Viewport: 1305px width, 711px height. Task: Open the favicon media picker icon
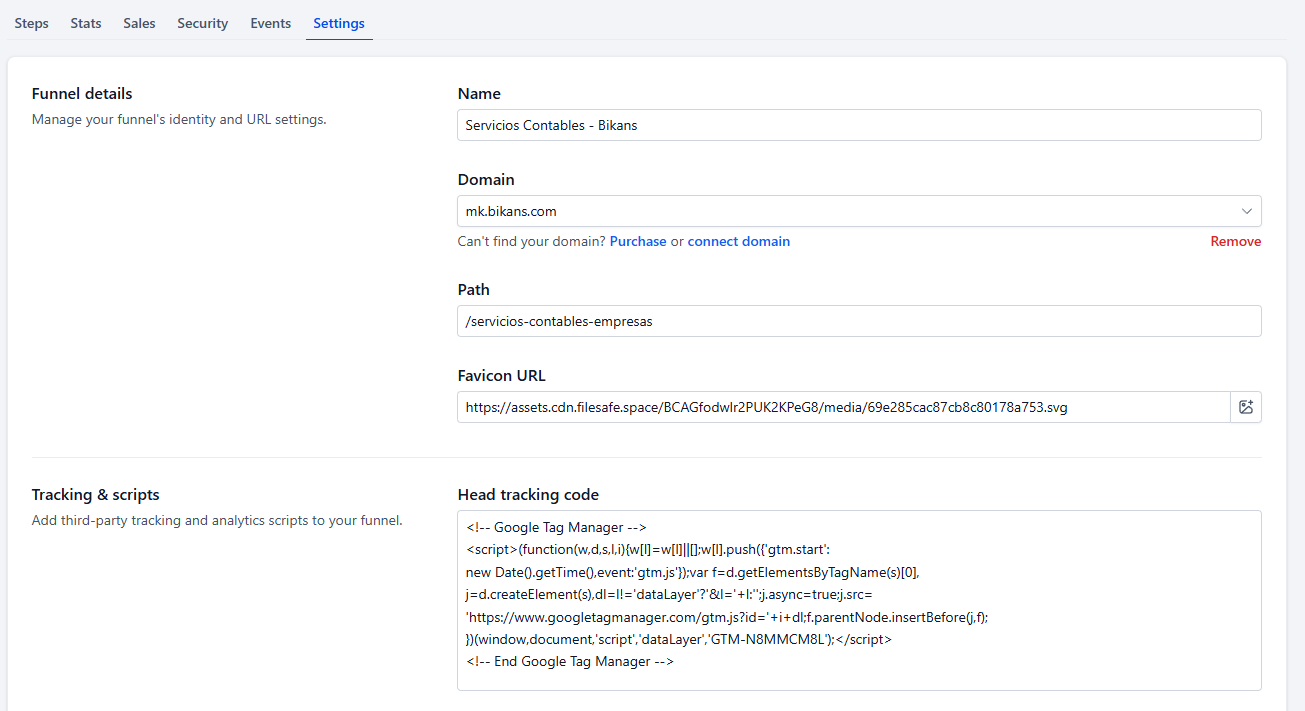point(1246,407)
